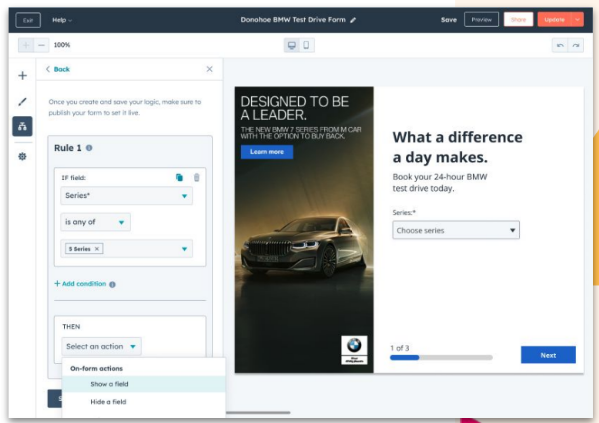
Task: Click 'On-form actions' group header
Action: [96, 368]
